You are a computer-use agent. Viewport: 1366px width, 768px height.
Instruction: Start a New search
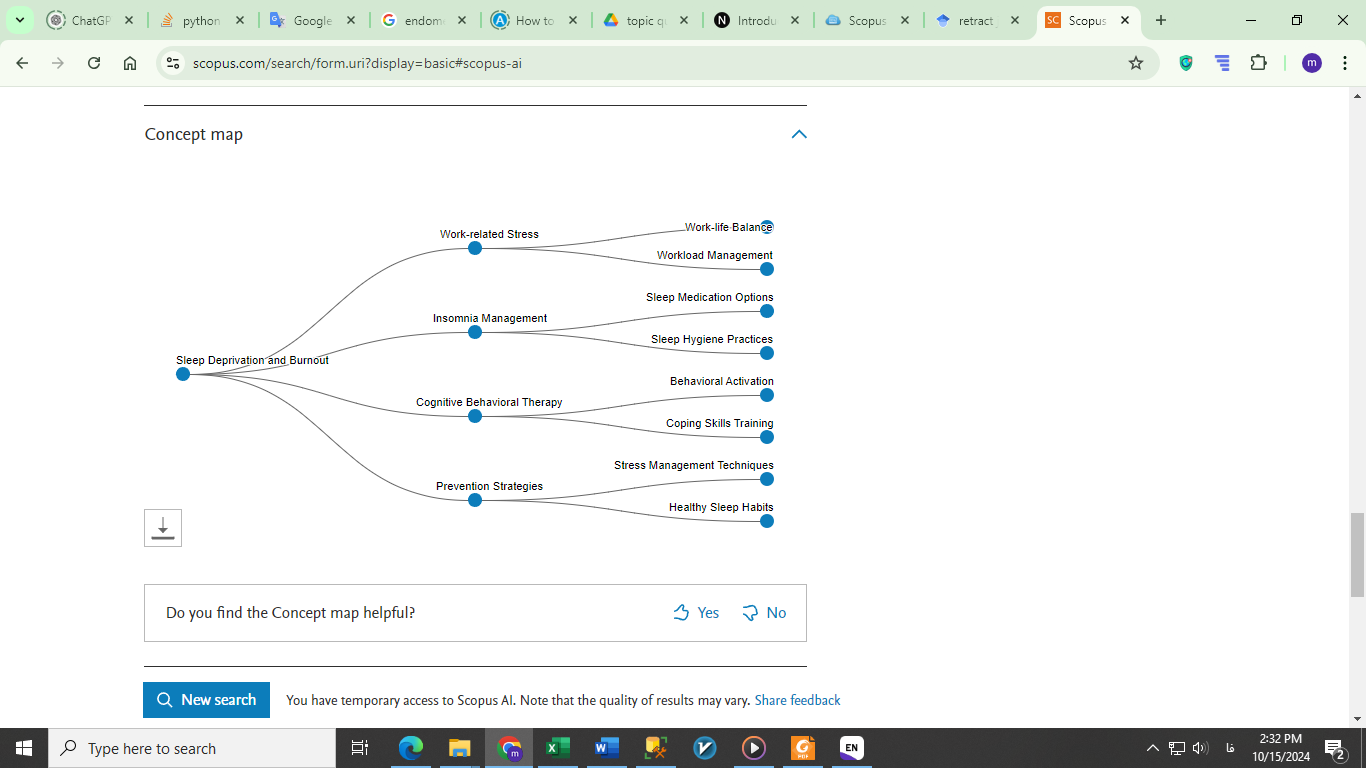[x=207, y=700]
